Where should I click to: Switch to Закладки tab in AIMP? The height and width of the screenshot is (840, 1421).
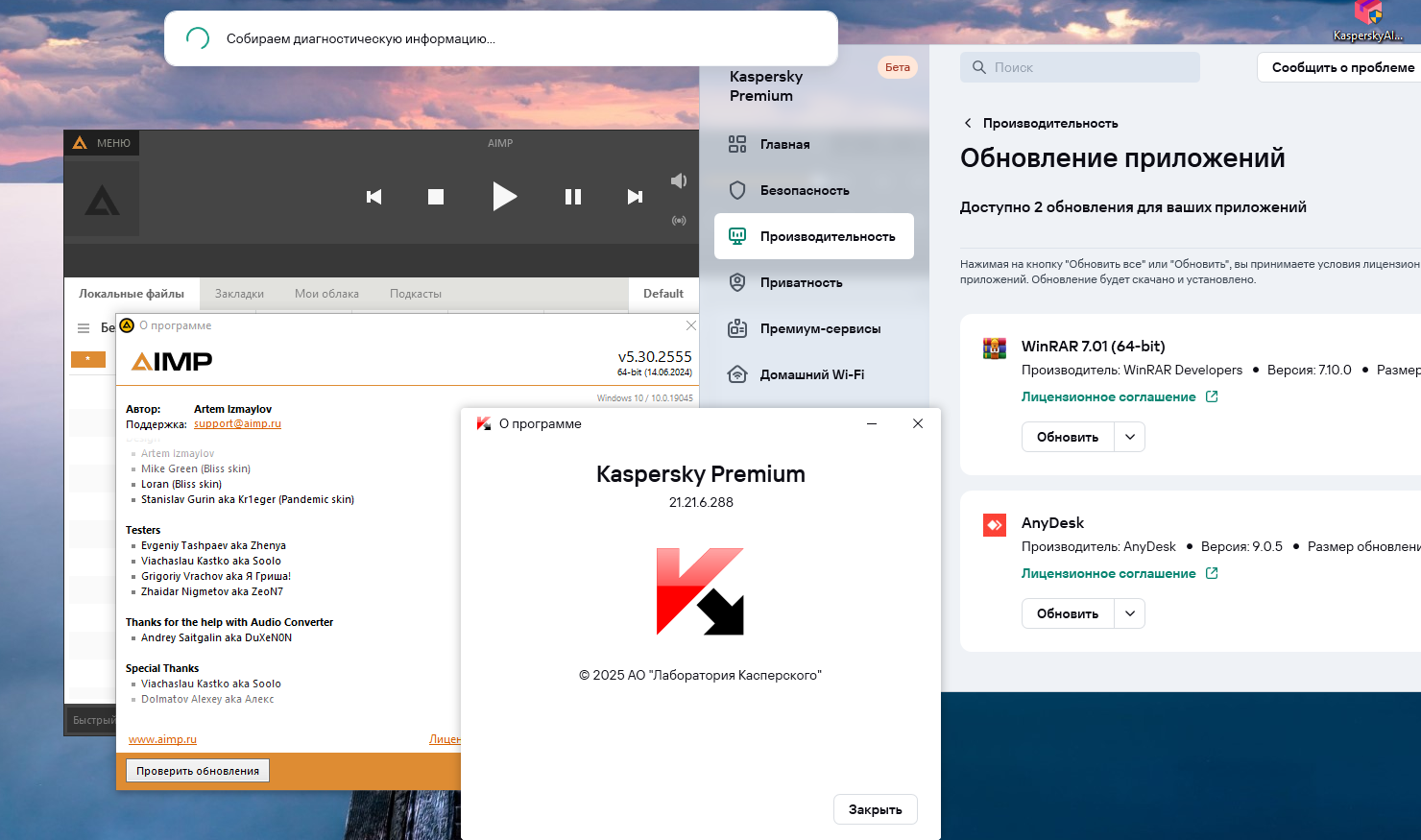click(239, 294)
